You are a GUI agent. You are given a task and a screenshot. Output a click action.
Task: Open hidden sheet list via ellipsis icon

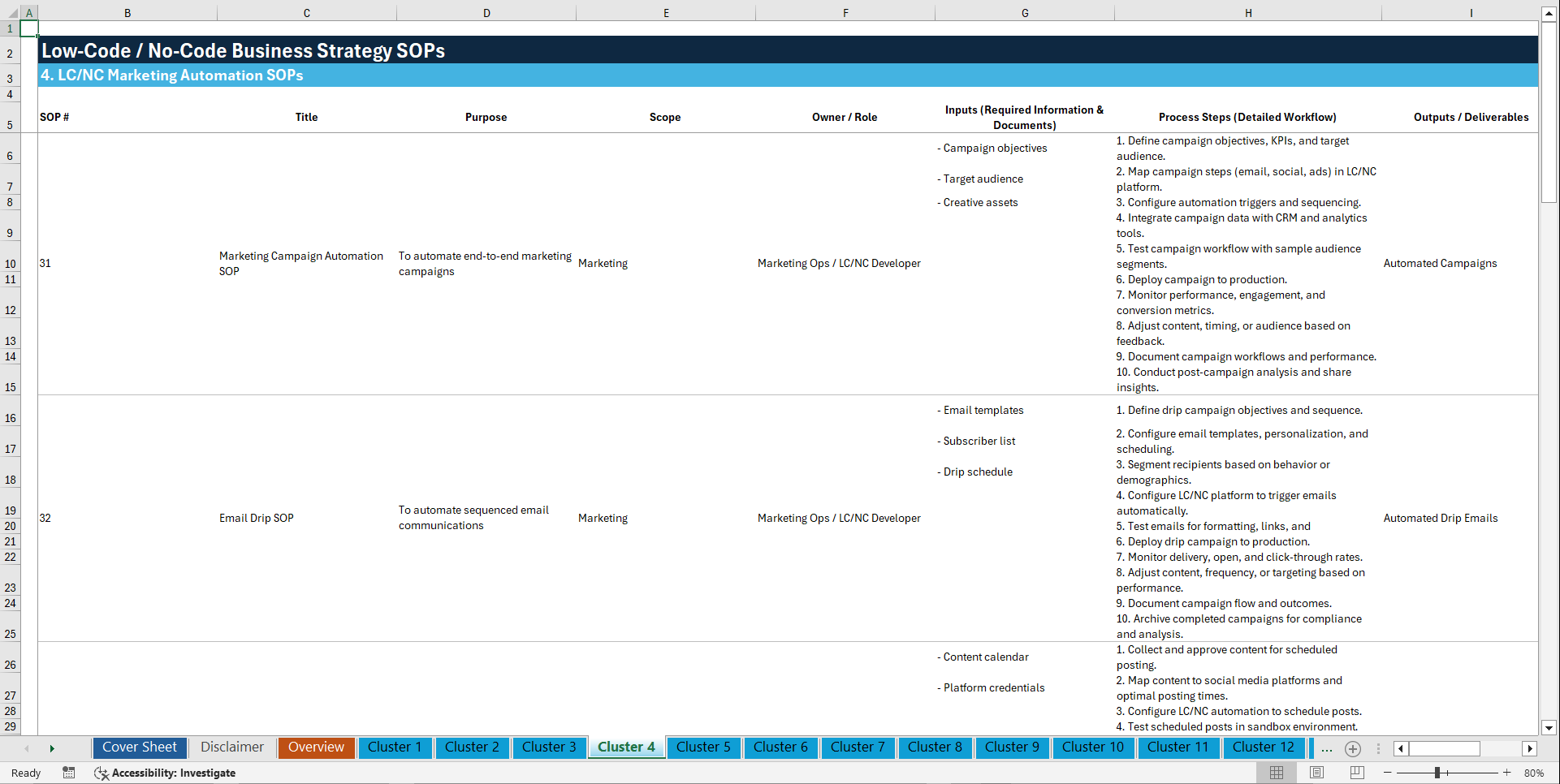(x=1327, y=748)
